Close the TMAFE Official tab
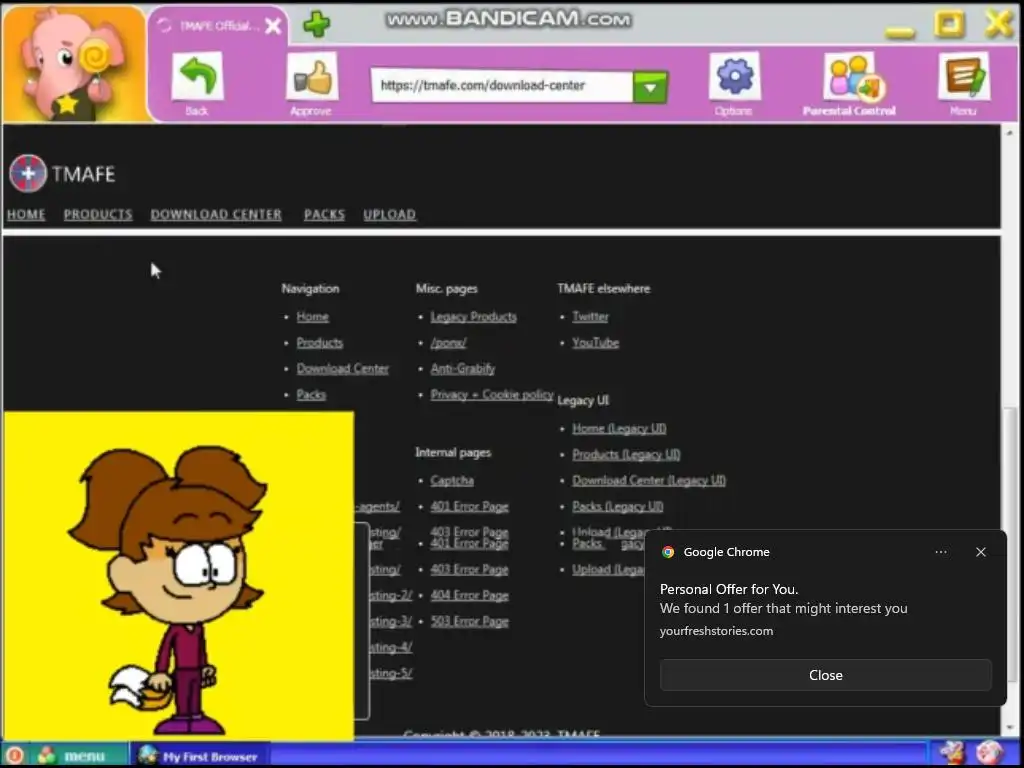This screenshot has height=768, width=1024. click(x=273, y=25)
